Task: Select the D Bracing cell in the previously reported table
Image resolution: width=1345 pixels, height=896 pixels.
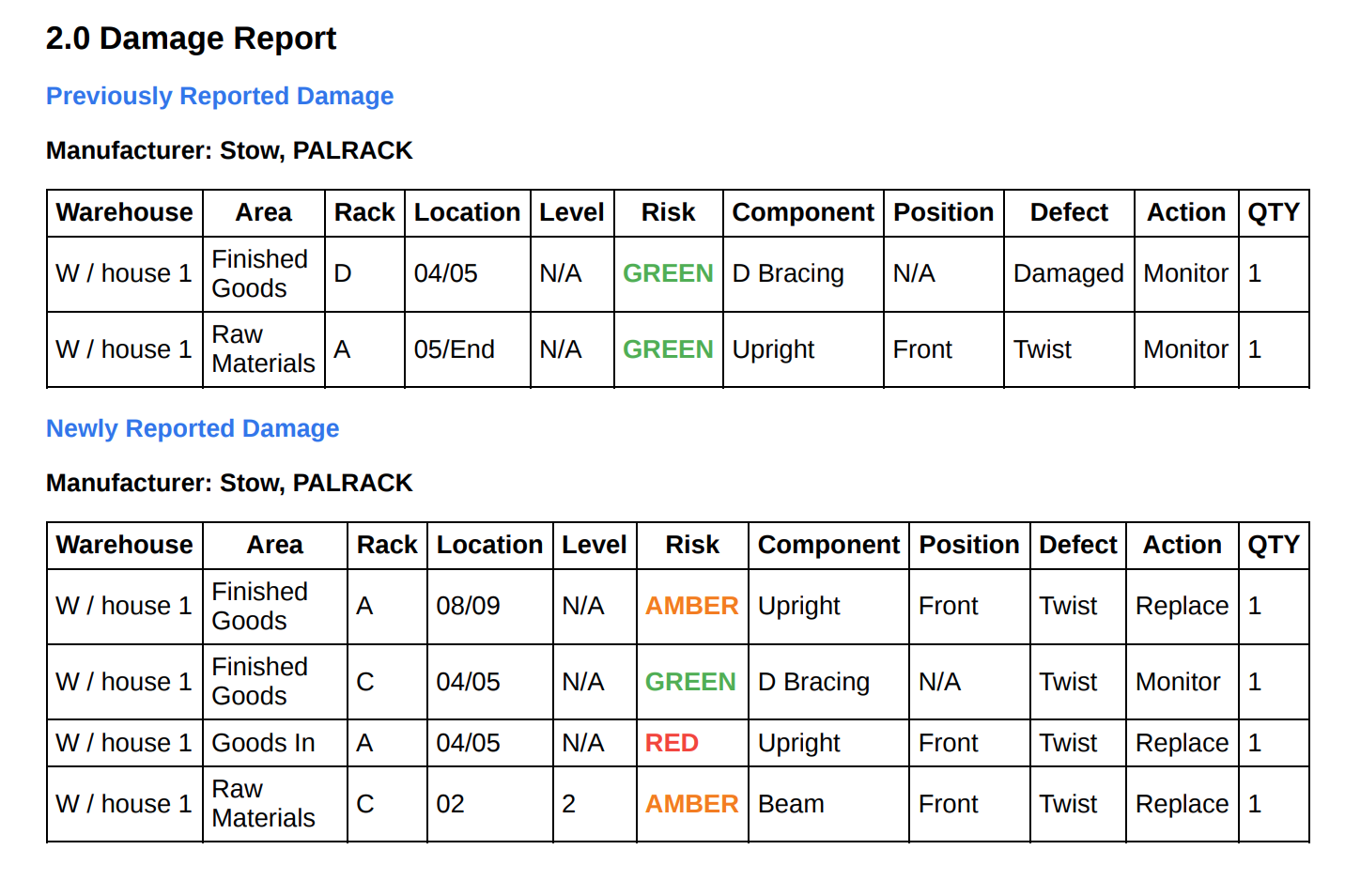Action: (x=788, y=273)
